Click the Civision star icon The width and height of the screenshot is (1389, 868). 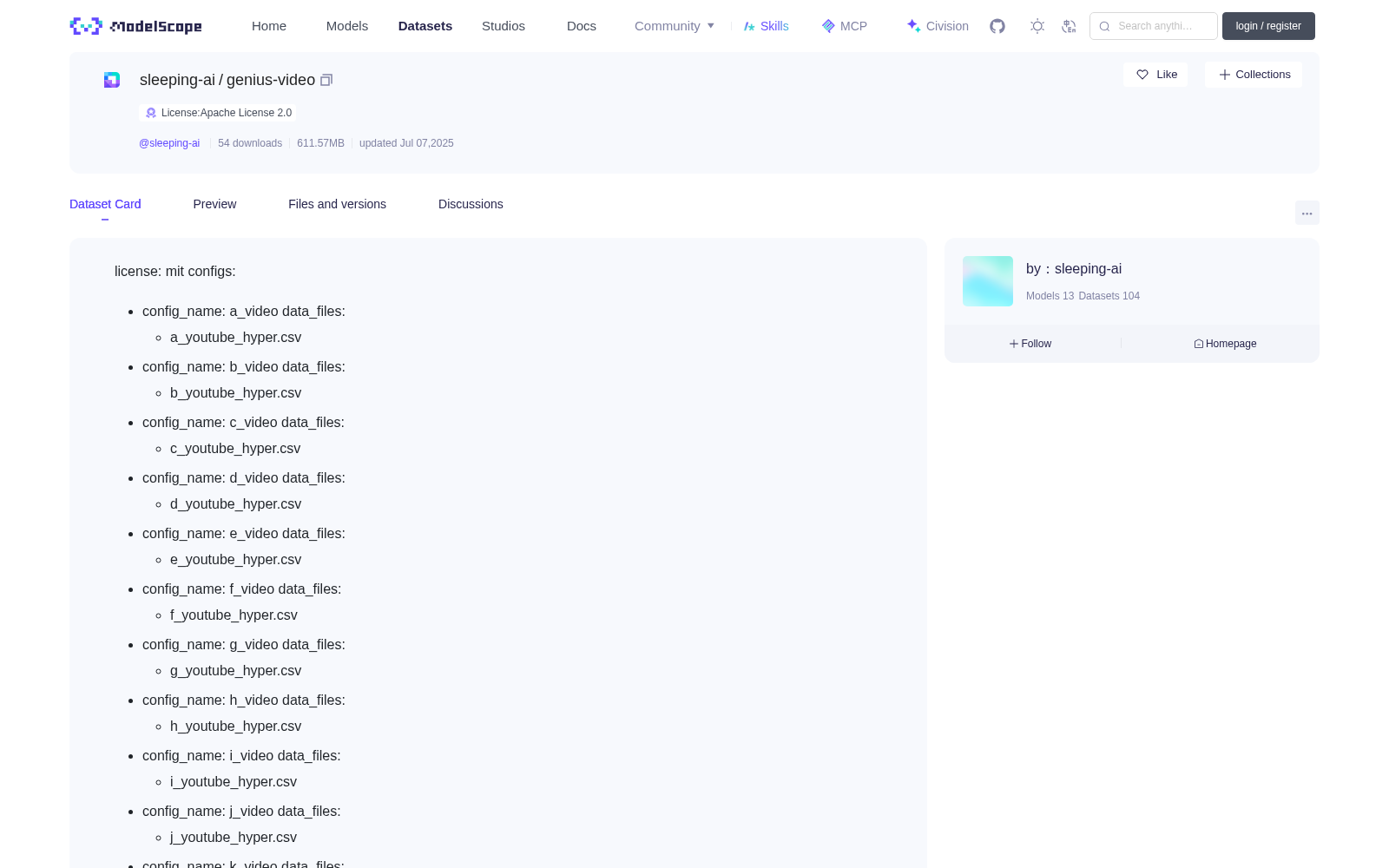[x=913, y=26]
